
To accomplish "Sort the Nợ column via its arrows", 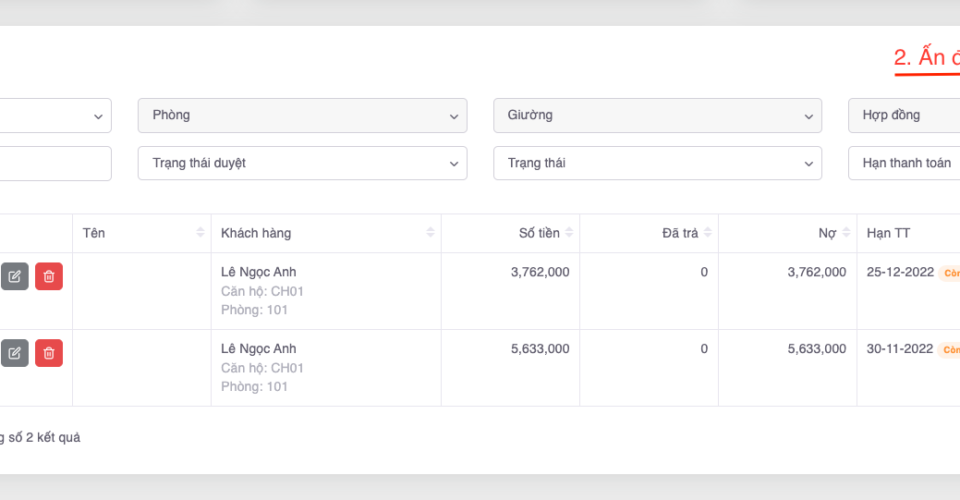I will [846, 233].
